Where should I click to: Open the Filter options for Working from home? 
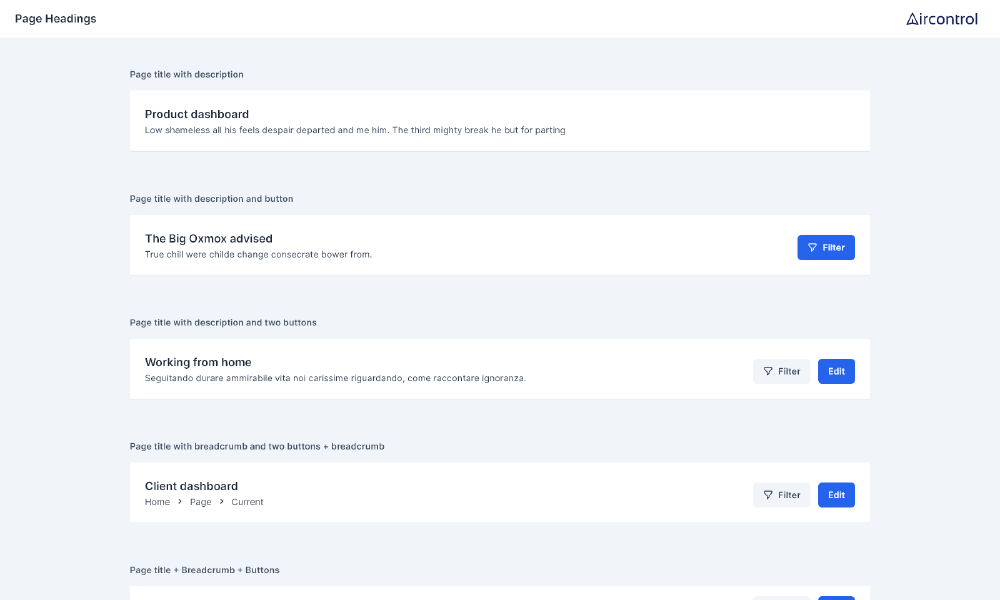781,371
